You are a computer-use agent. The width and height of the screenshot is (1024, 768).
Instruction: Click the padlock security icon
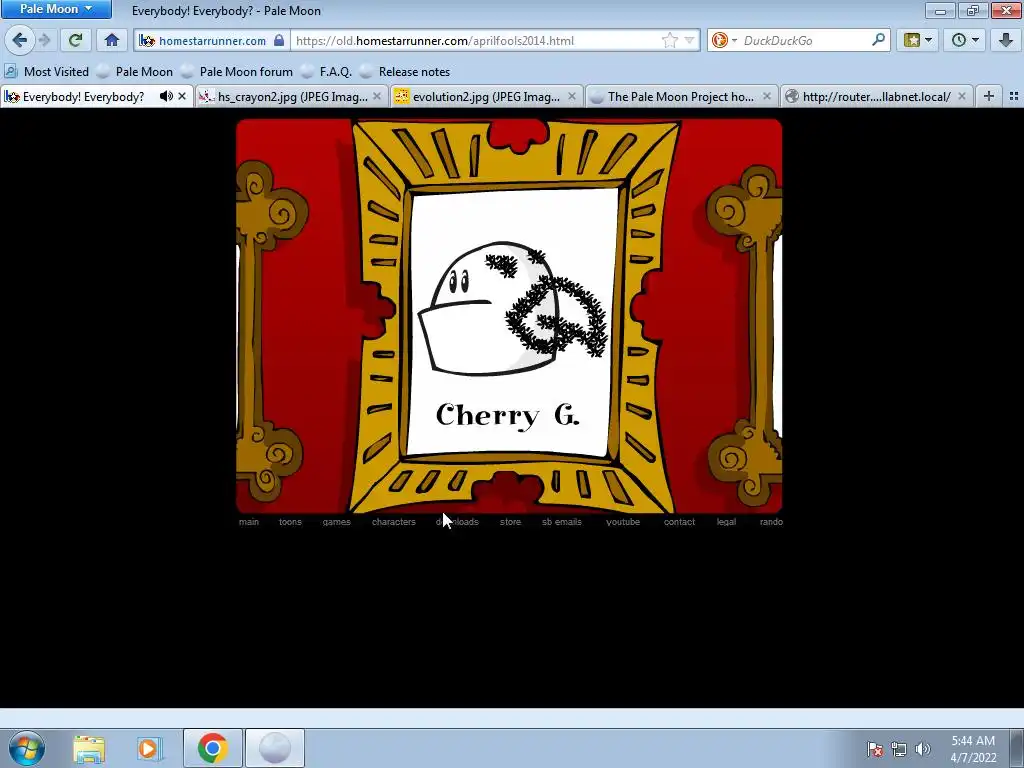[279, 40]
